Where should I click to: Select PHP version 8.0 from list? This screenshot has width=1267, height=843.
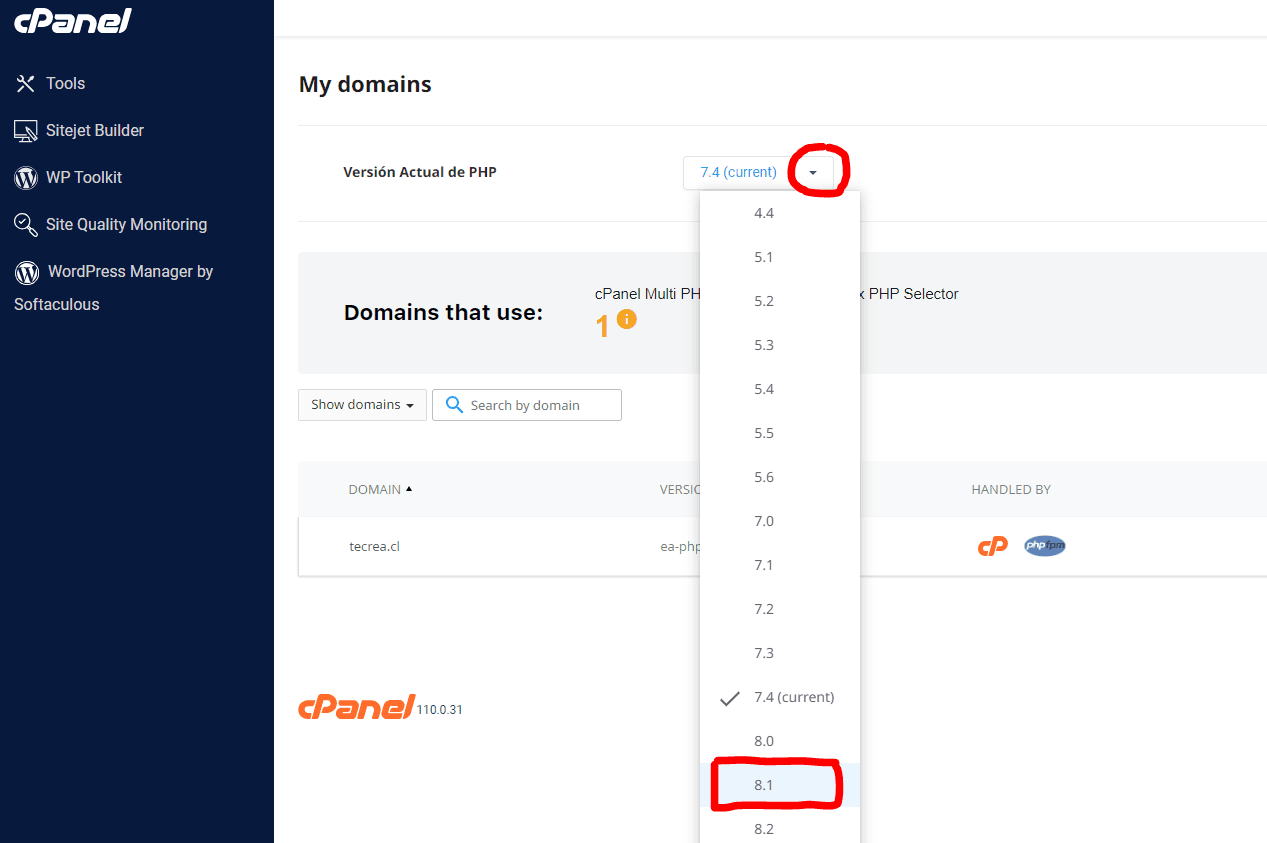(764, 741)
